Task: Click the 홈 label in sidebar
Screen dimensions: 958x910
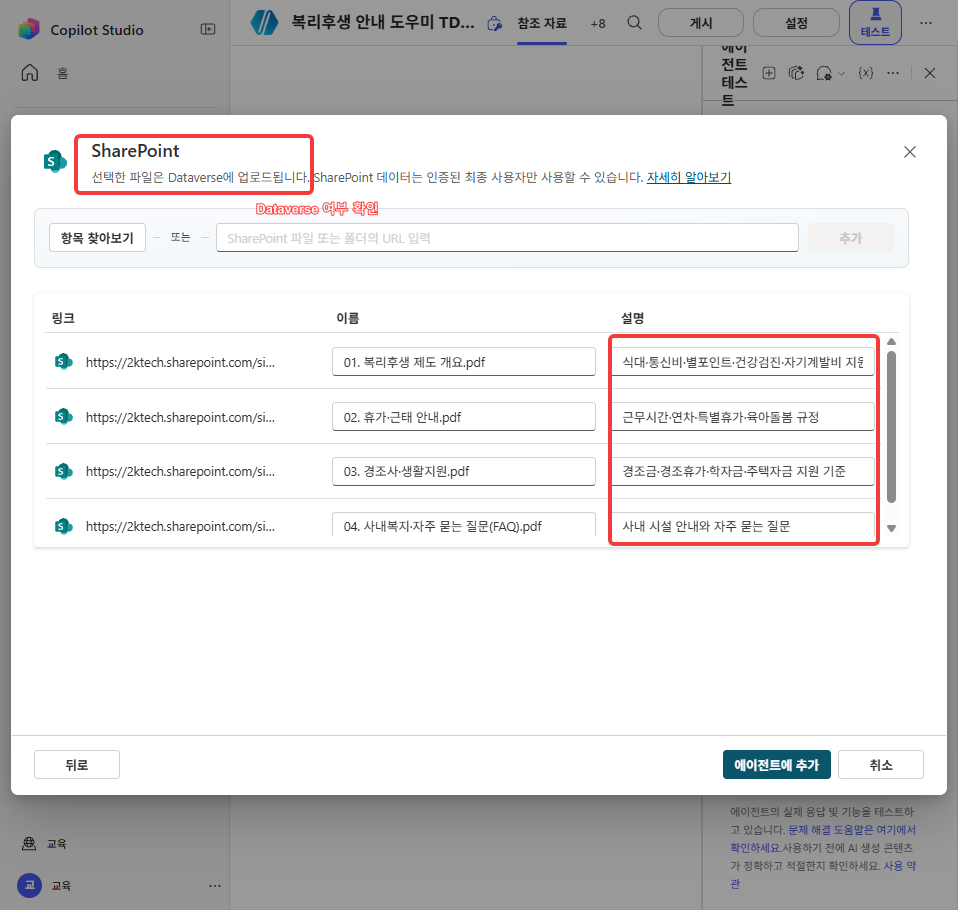Action: coord(62,73)
